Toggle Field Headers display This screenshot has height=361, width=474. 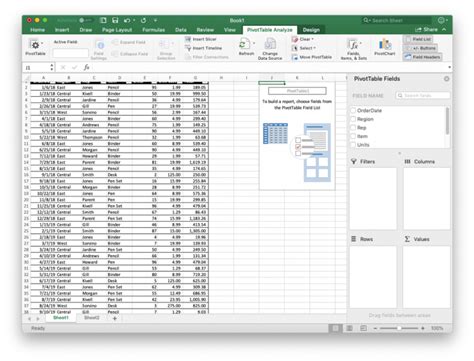tap(422, 57)
